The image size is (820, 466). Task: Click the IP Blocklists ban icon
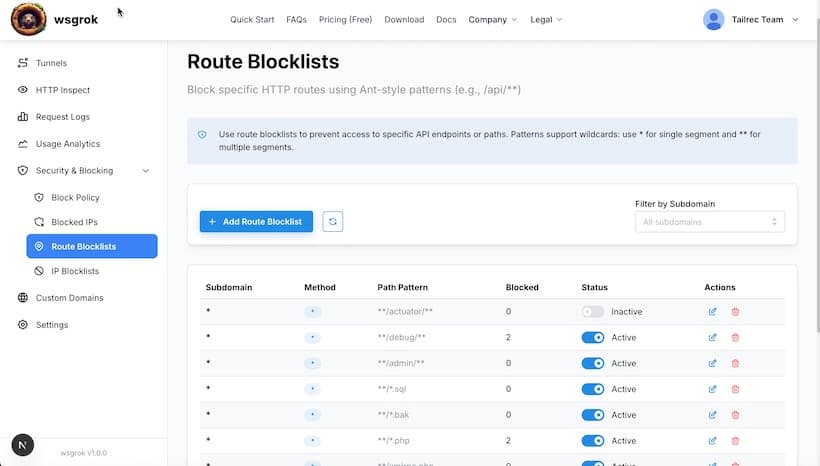39,271
